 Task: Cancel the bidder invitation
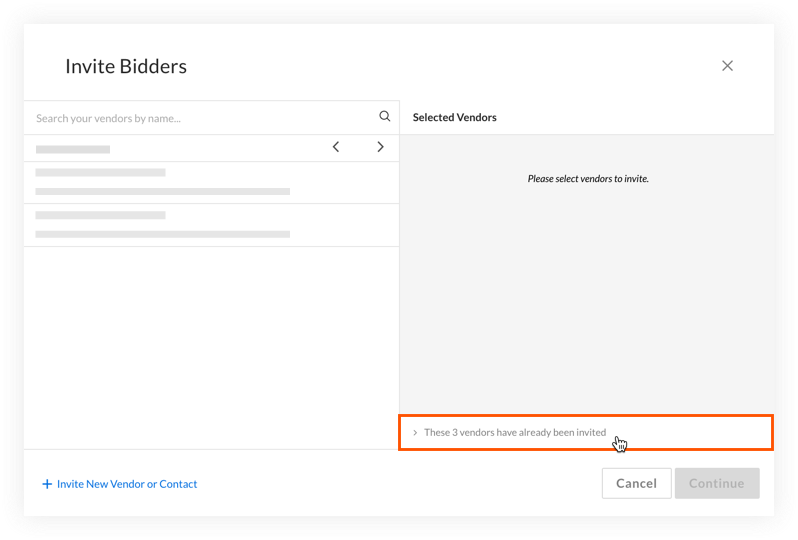coord(636,483)
